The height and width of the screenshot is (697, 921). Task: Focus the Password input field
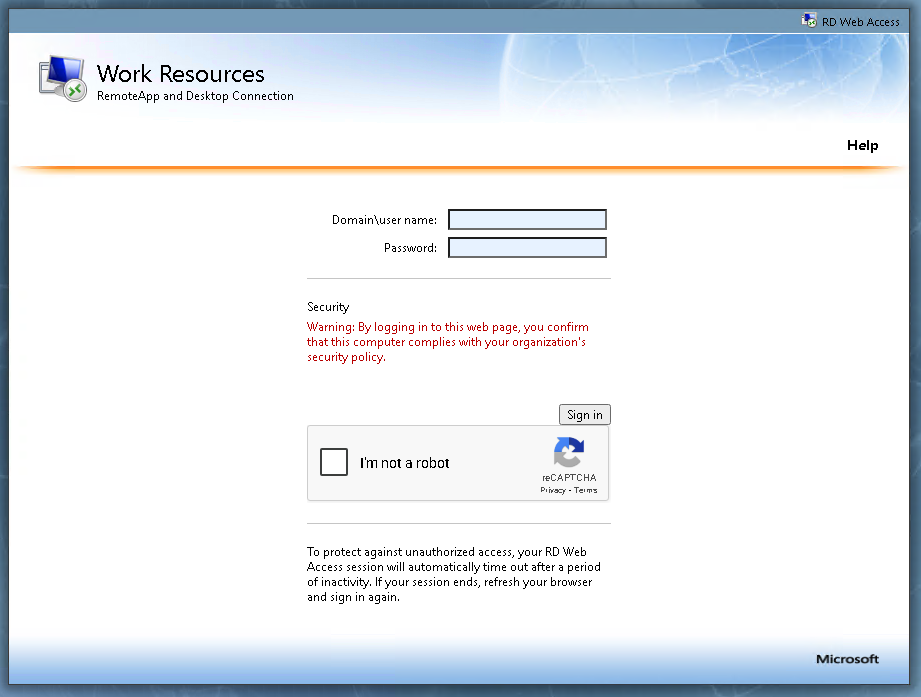pyautogui.click(x=527, y=248)
